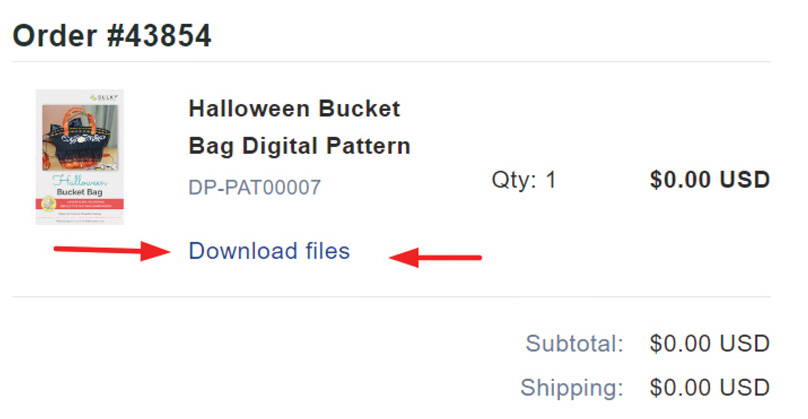Click the gold seal badge on the cover
808x419 pixels.
pos(48,204)
